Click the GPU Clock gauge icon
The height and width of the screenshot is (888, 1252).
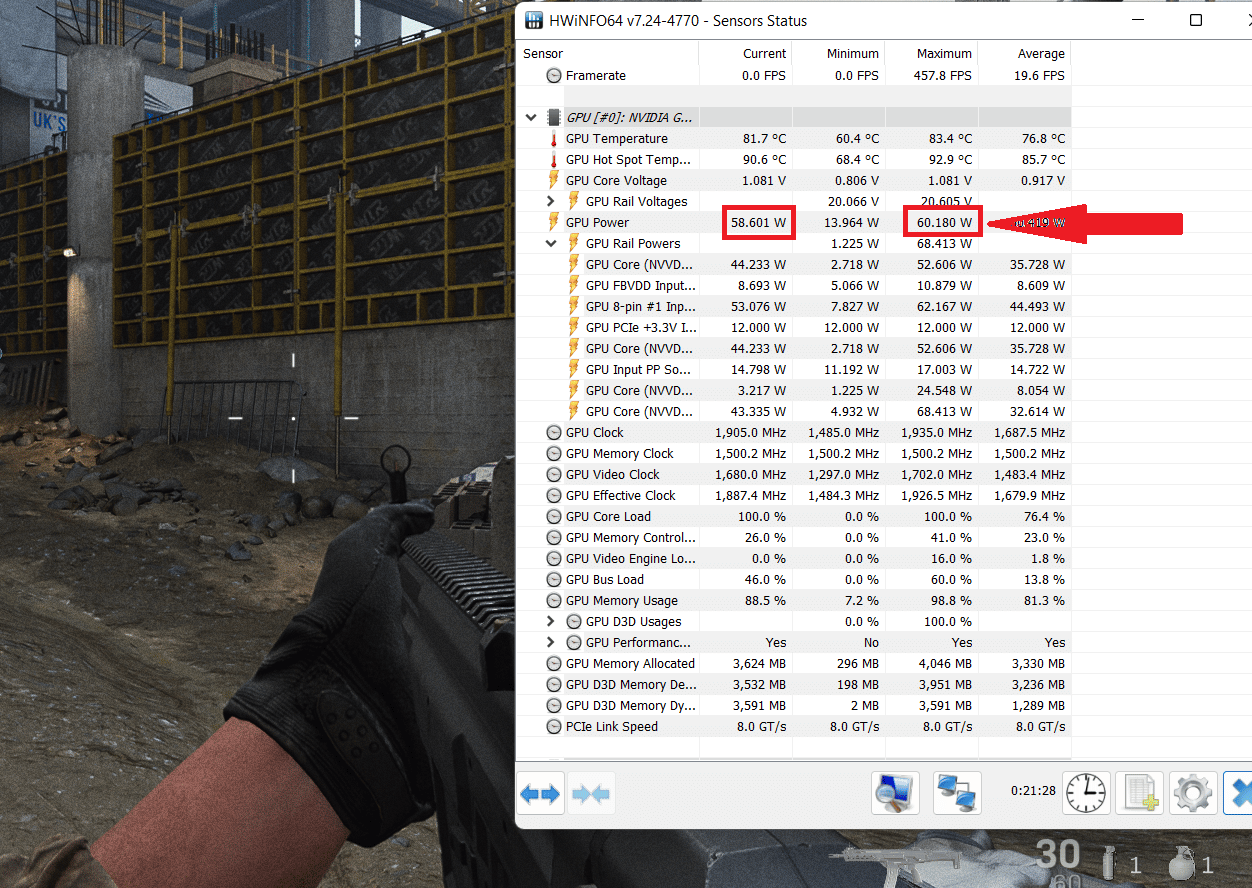click(x=554, y=432)
